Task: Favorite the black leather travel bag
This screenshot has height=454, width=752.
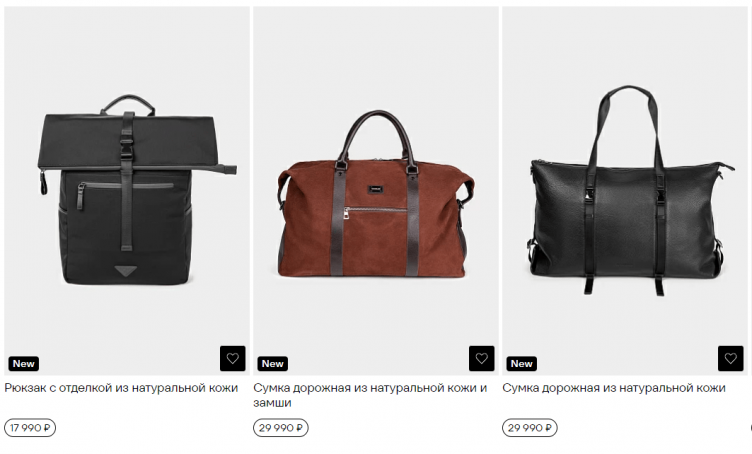Action: [730, 358]
